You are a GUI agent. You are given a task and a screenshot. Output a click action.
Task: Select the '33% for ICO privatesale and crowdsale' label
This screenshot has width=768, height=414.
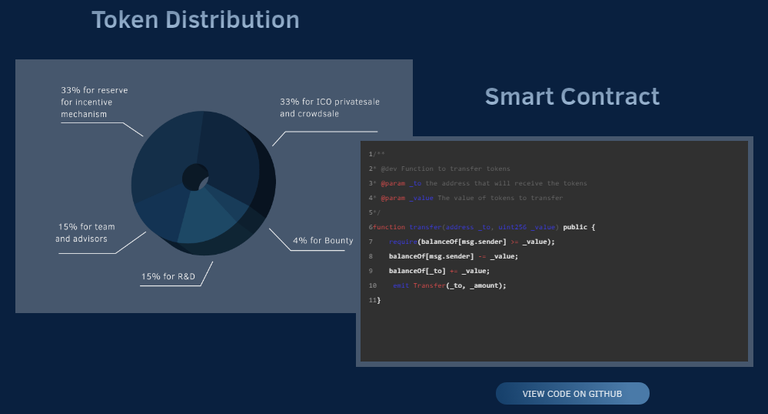click(330, 107)
